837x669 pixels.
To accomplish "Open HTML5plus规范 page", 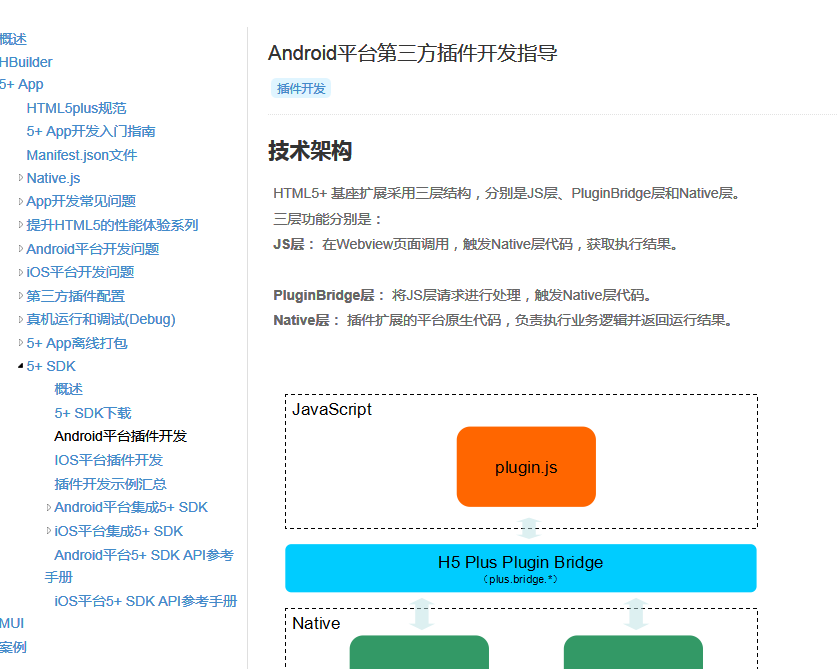I will tap(76, 108).
